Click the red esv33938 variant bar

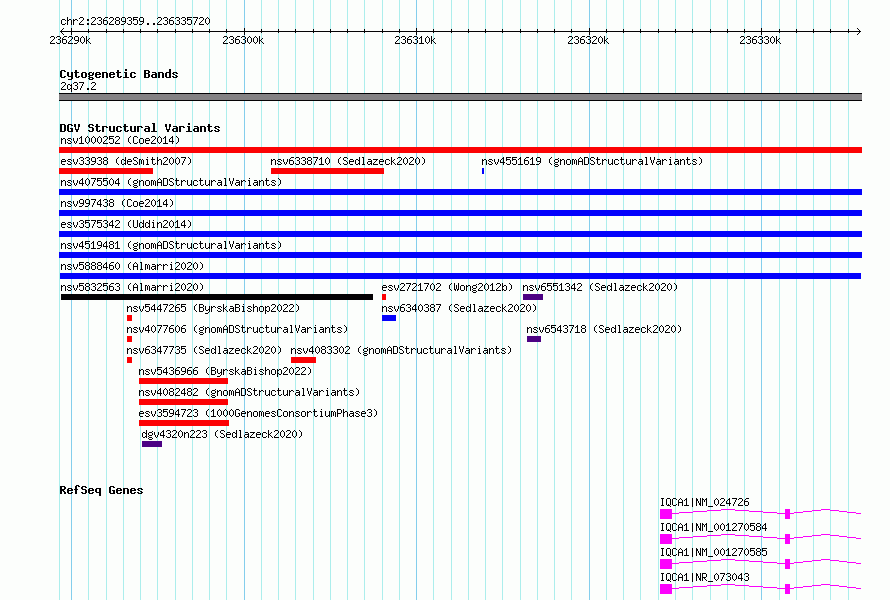(x=106, y=171)
